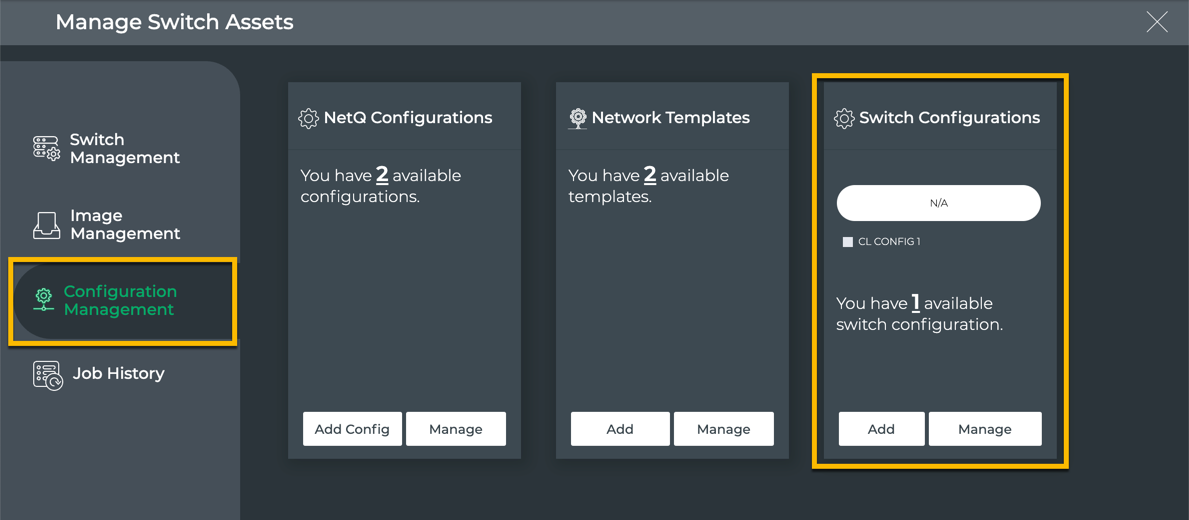Image resolution: width=1189 pixels, height=520 pixels.
Task: Click the Switch Management sidebar icon
Action: (x=46, y=149)
